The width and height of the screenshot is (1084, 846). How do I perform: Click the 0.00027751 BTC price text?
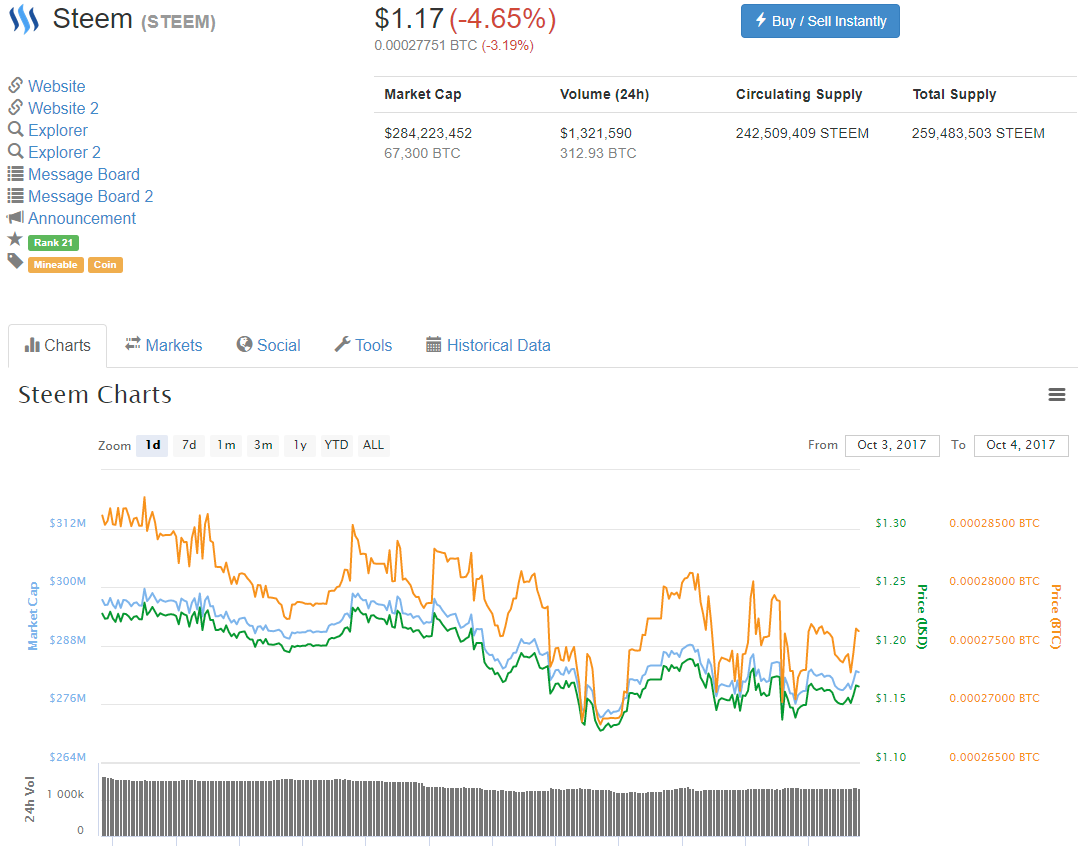point(426,46)
